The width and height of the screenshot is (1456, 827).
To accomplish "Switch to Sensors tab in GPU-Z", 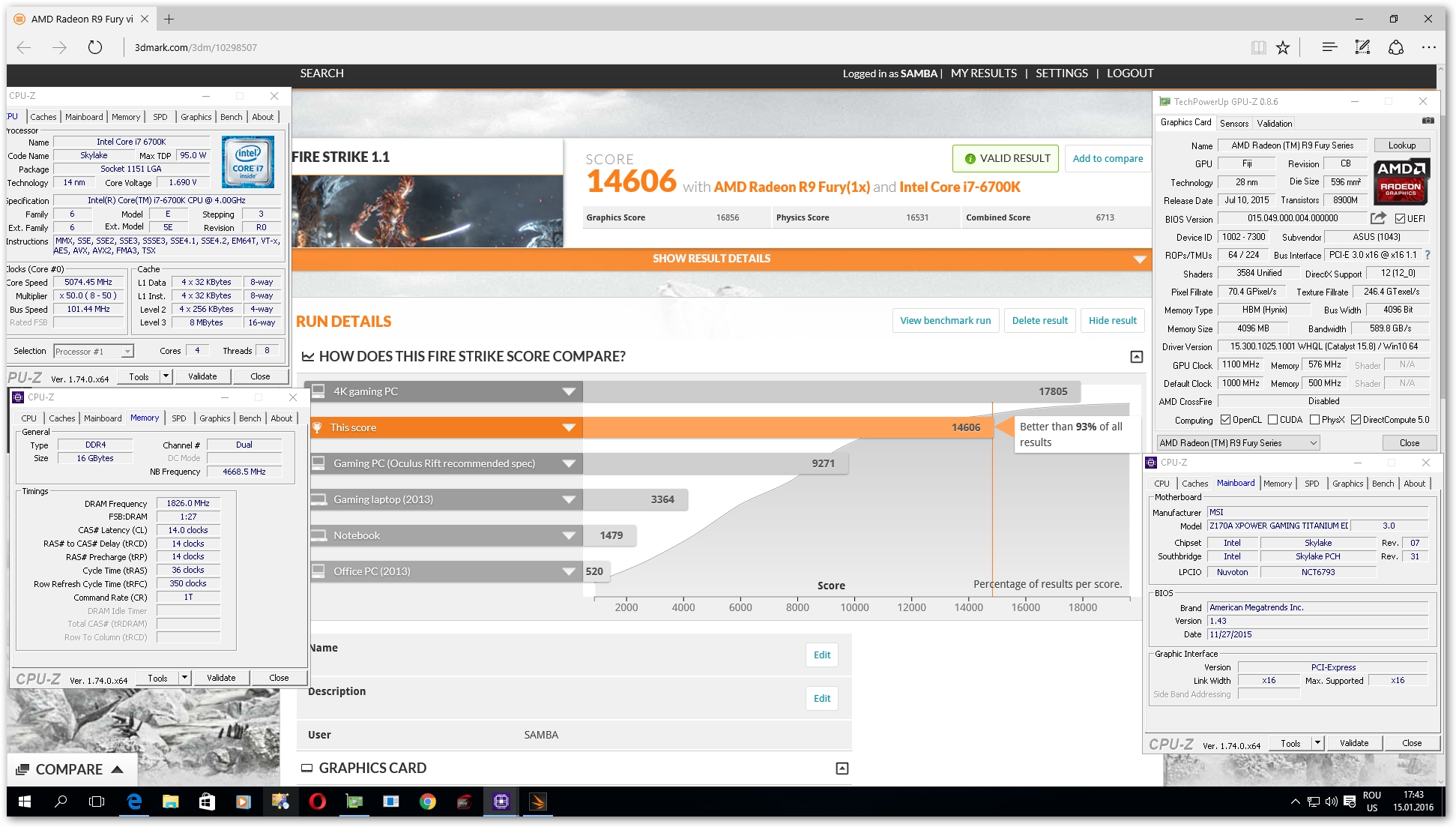I will point(1234,124).
